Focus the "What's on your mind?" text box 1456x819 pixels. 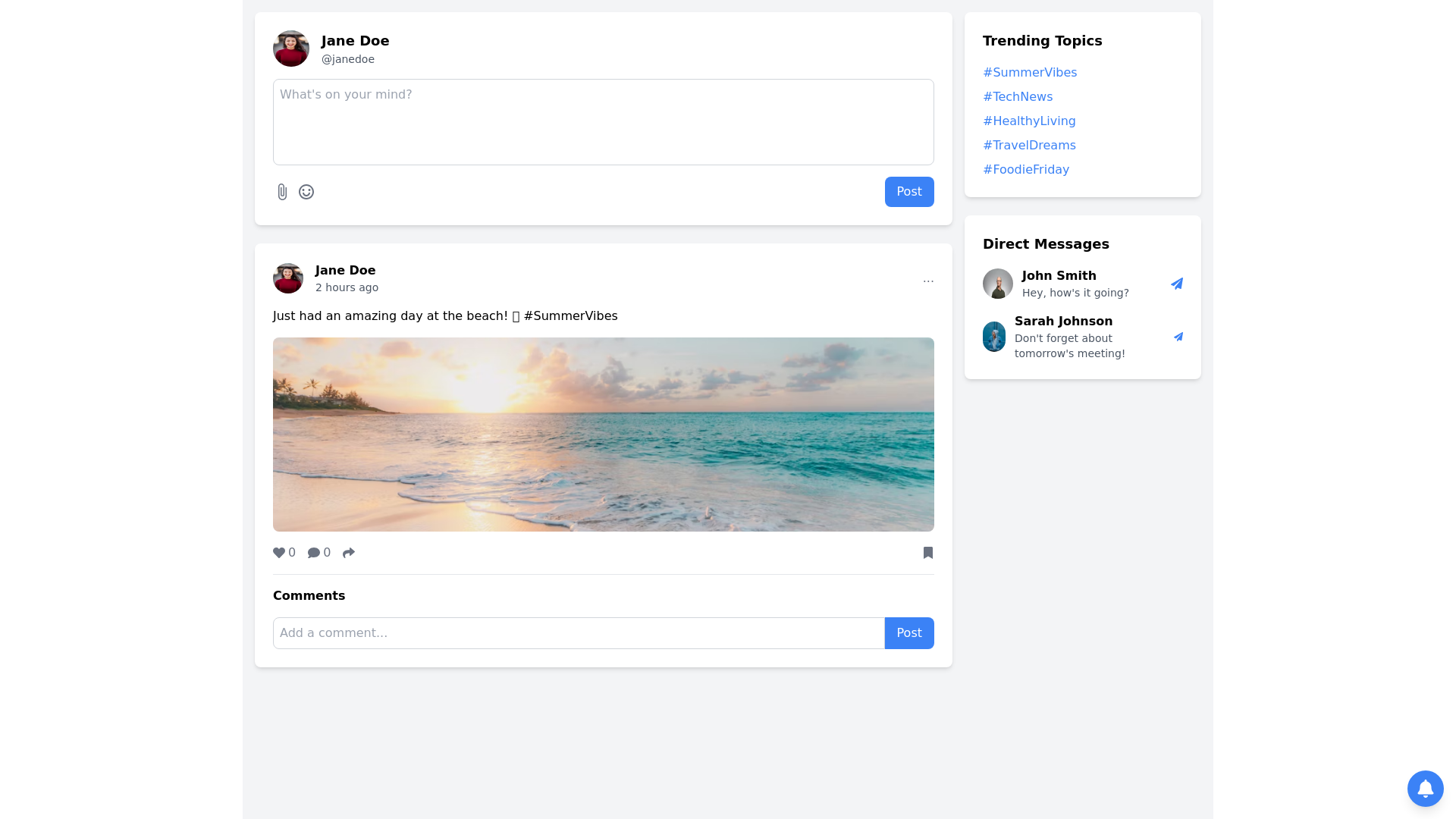[x=603, y=122]
